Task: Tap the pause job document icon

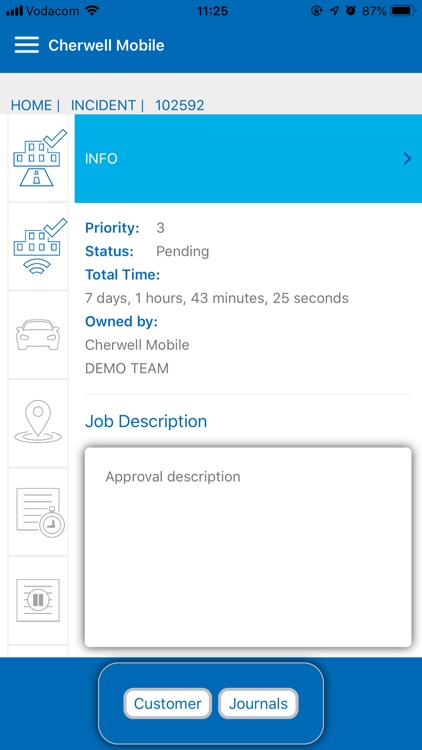Action: coord(38,600)
